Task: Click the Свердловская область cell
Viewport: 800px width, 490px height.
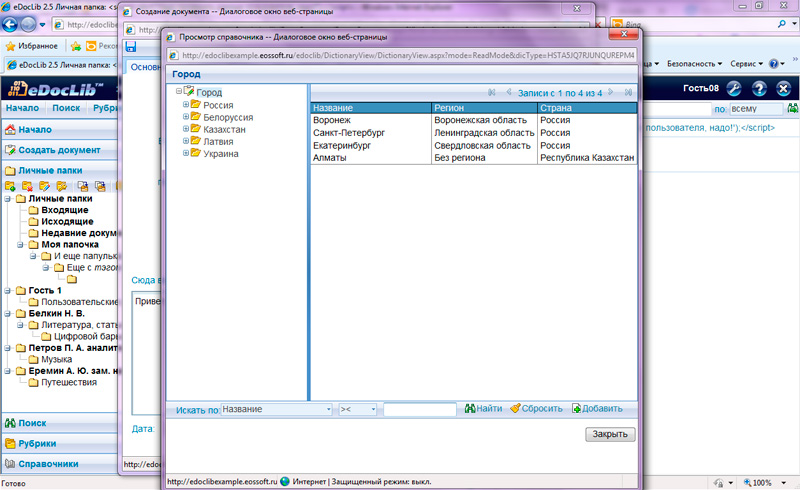Action: click(484, 145)
